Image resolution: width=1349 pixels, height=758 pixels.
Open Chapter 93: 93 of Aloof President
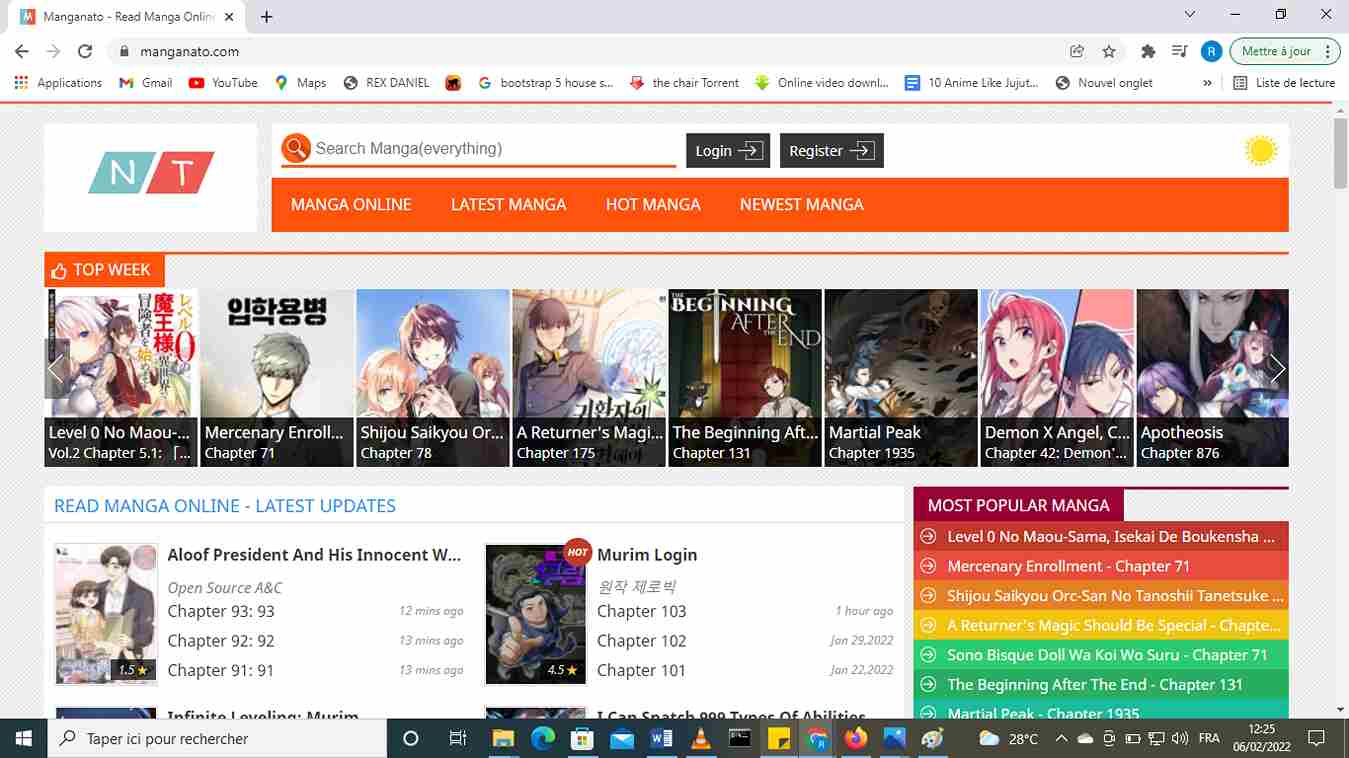click(x=221, y=611)
